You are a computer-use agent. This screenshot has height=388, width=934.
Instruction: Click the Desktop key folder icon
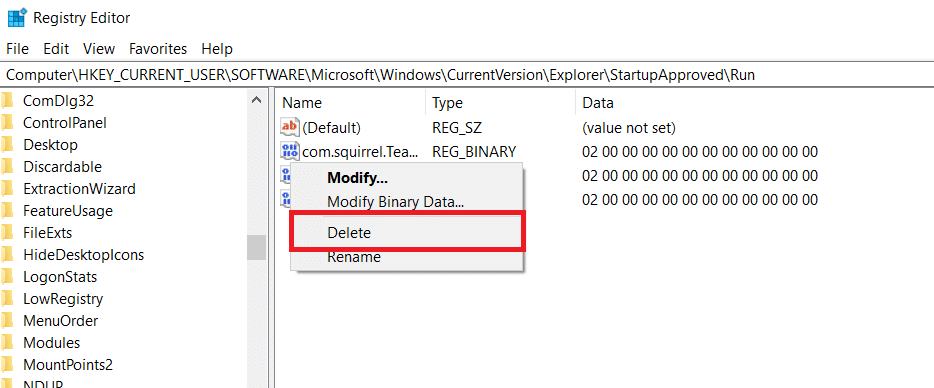pyautogui.click(x=7, y=145)
